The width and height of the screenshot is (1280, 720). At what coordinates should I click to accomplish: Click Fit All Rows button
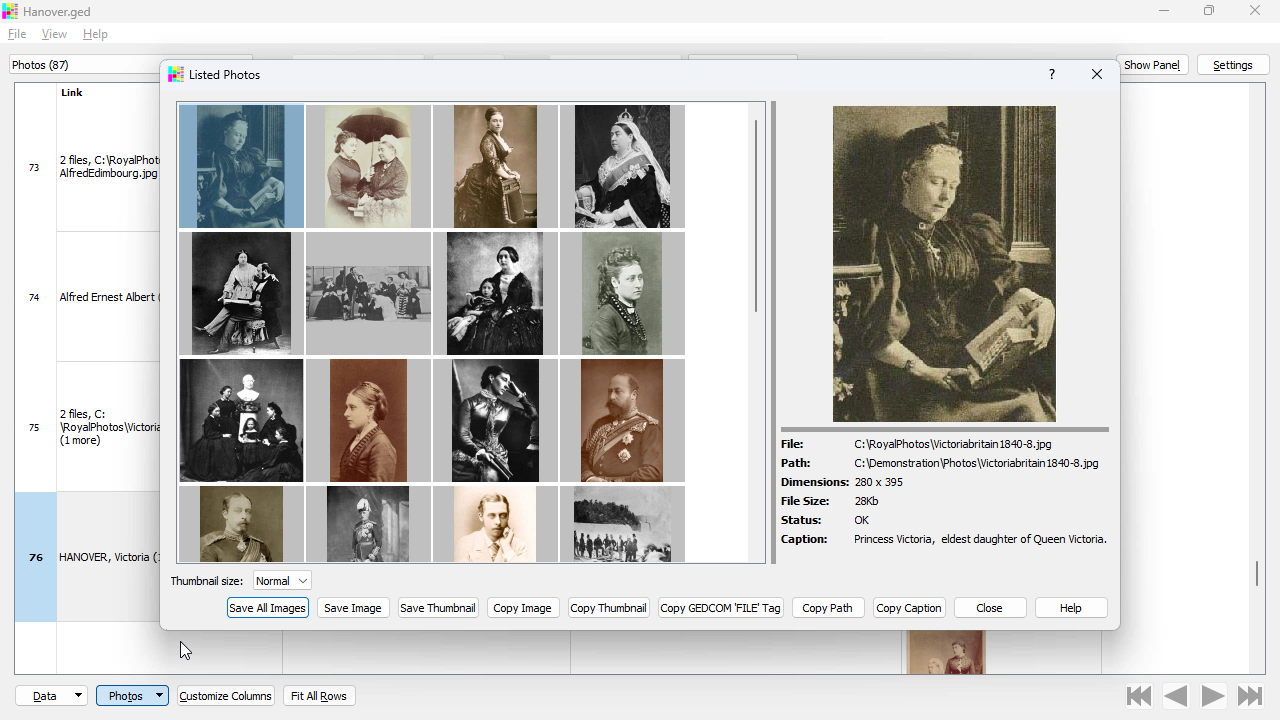319,696
